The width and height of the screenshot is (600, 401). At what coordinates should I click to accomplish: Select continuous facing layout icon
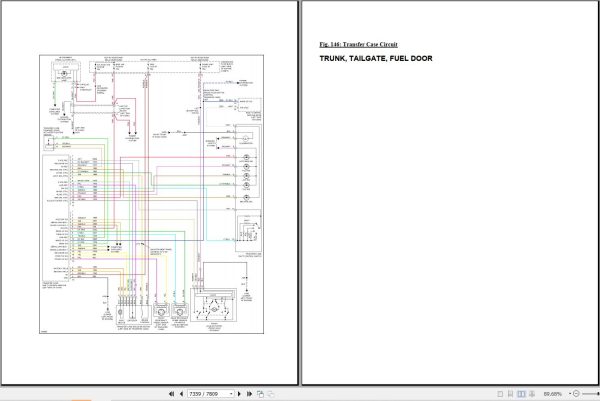532,394
